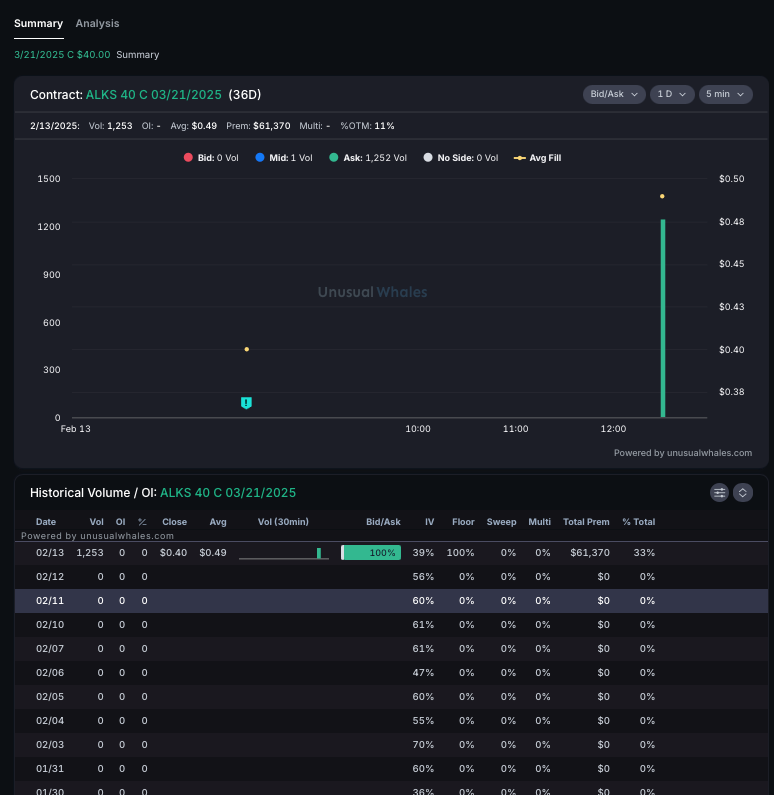Select the 02/05 table row date

(x=50, y=697)
